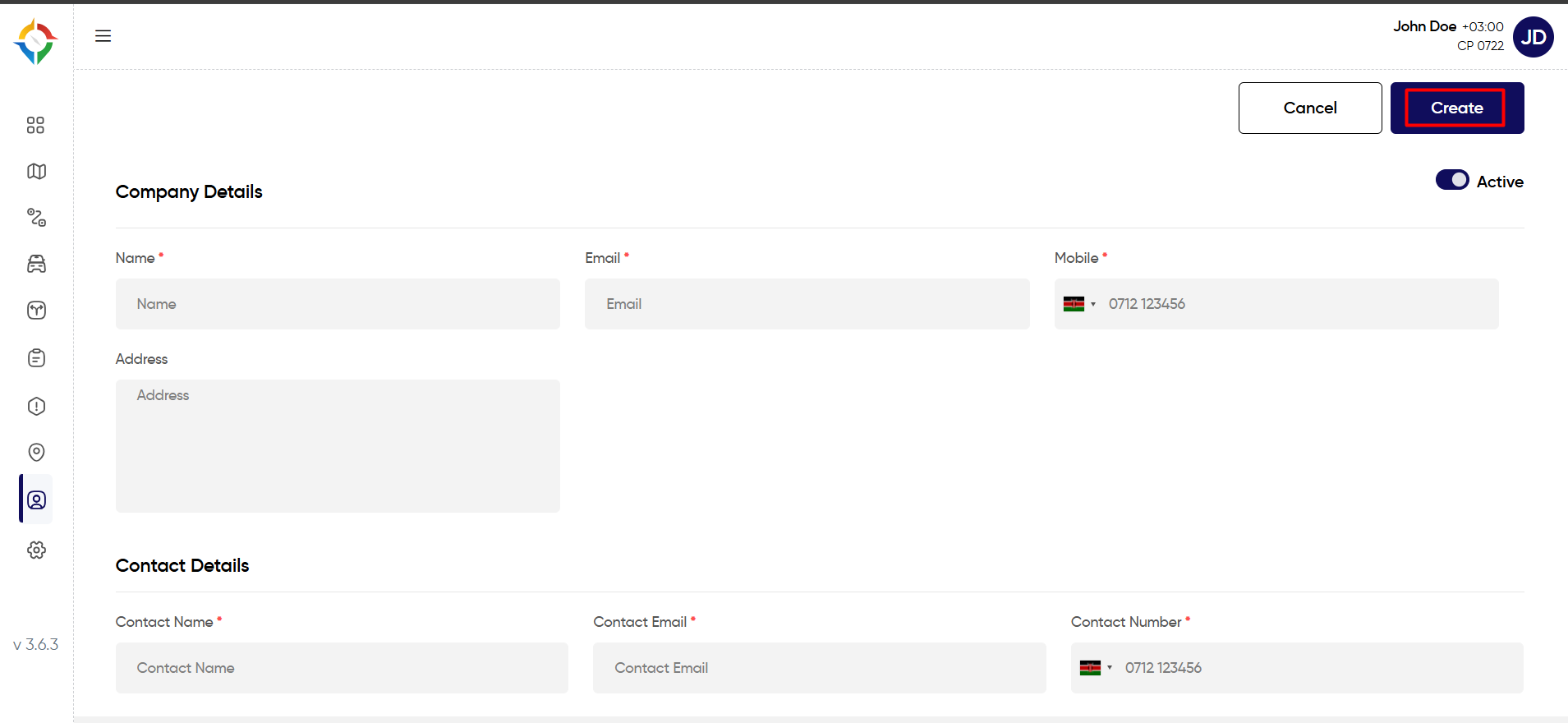The image size is (1568, 723).
Task: Open the routes icon in sidebar
Action: point(36,217)
